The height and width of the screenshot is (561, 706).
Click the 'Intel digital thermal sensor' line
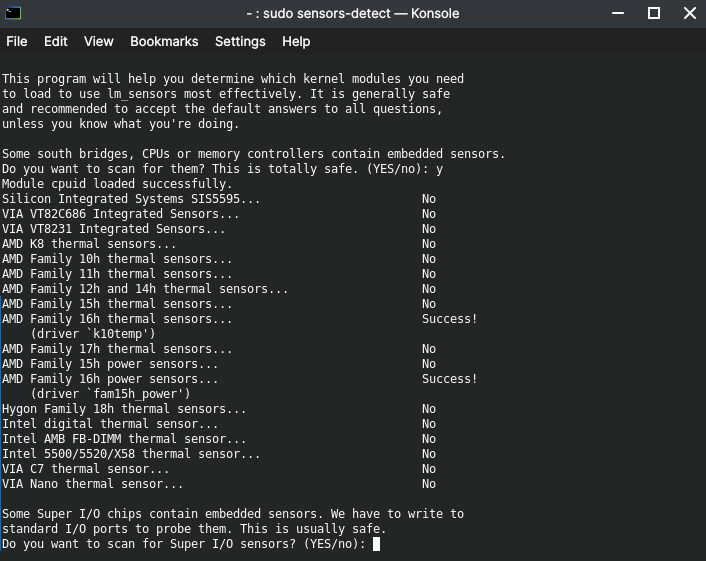coord(110,424)
